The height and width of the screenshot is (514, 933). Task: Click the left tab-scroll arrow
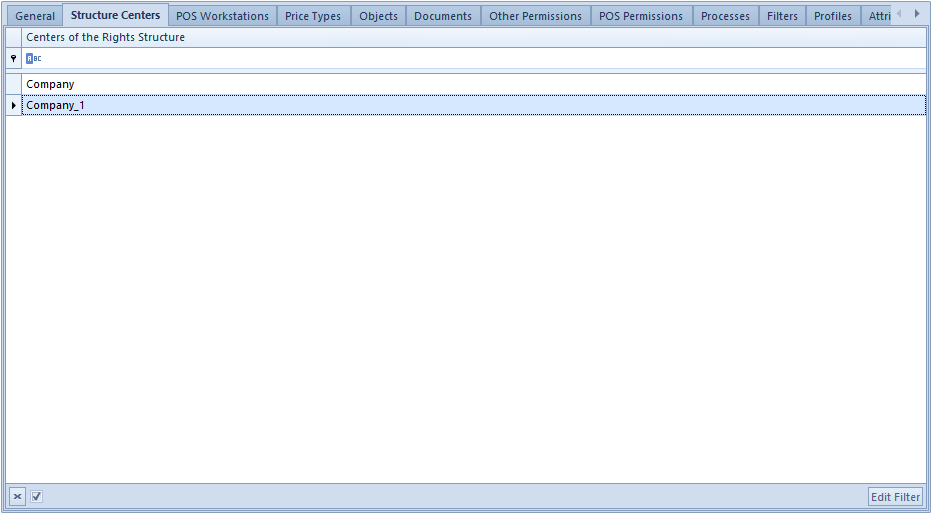point(899,14)
